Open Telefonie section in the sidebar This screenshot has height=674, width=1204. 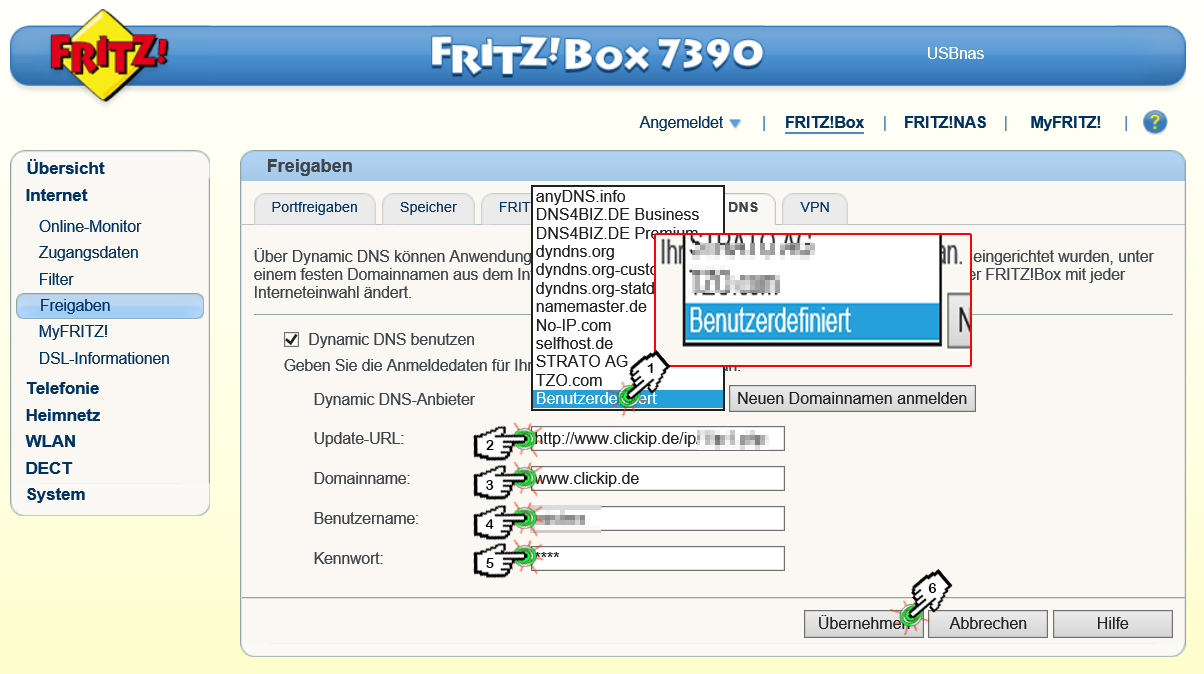pyautogui.click(x=63, y=388)
